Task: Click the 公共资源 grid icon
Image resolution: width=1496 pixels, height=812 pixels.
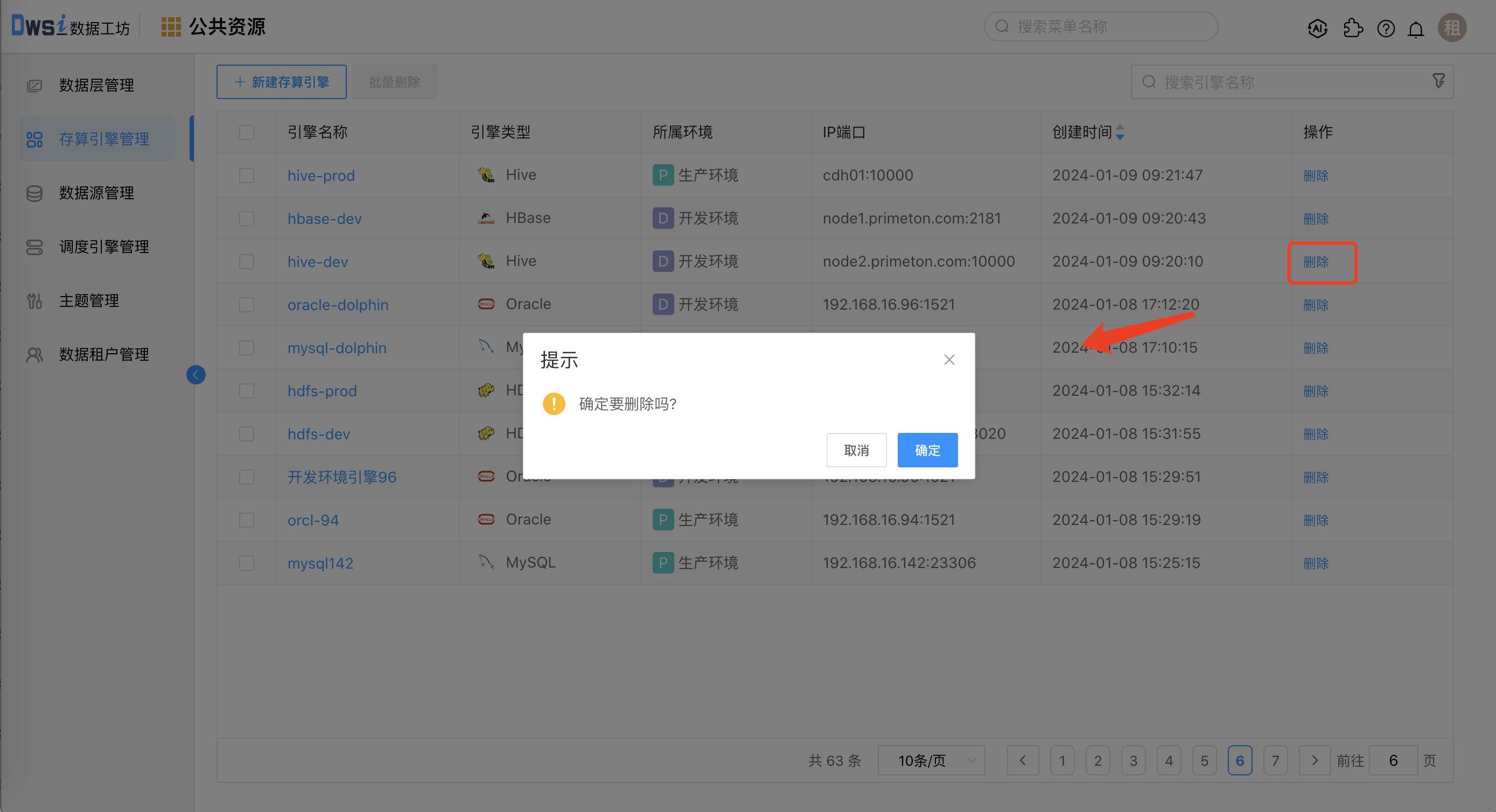Action: click(171, 26)
